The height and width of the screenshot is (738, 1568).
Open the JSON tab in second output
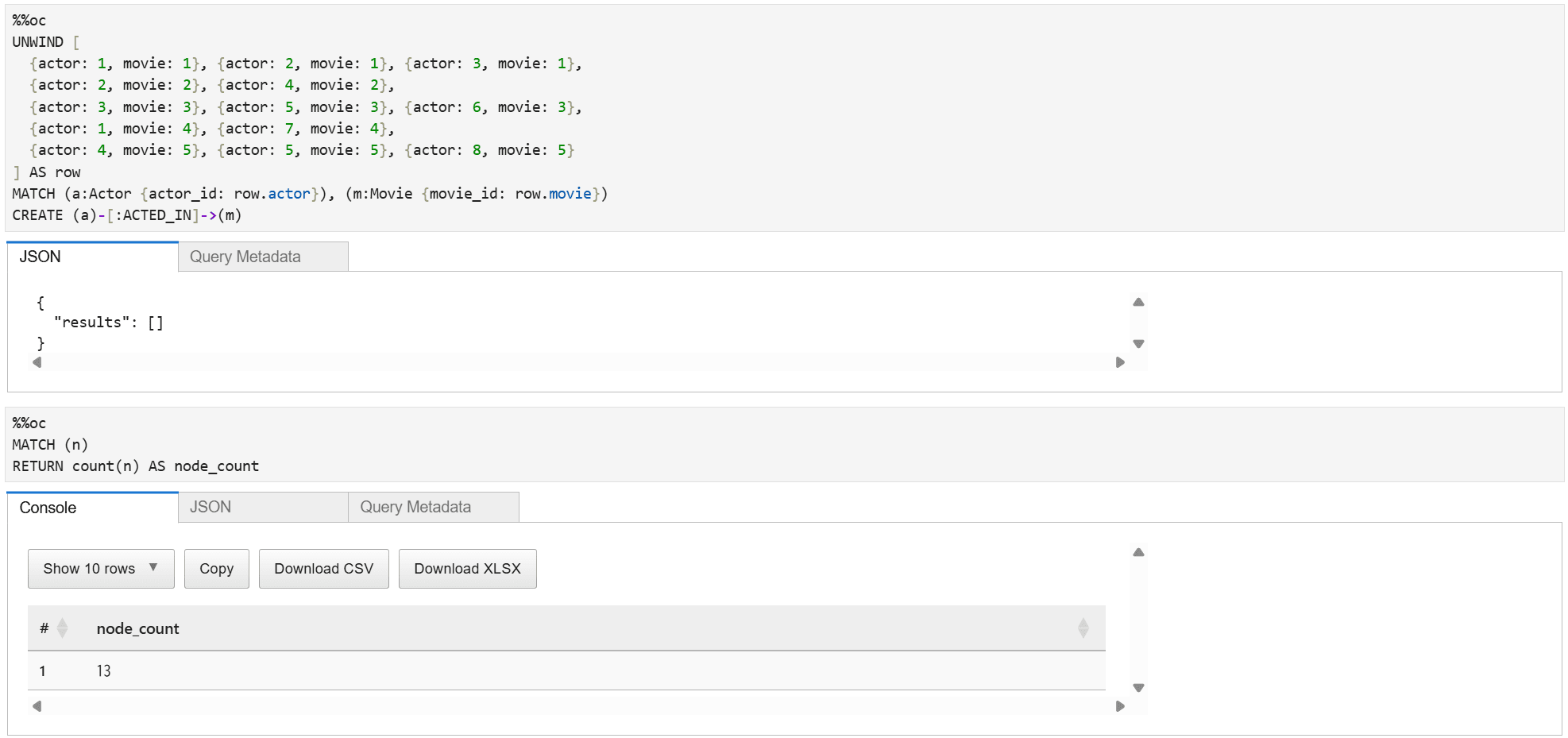click(x=263, y=507)
